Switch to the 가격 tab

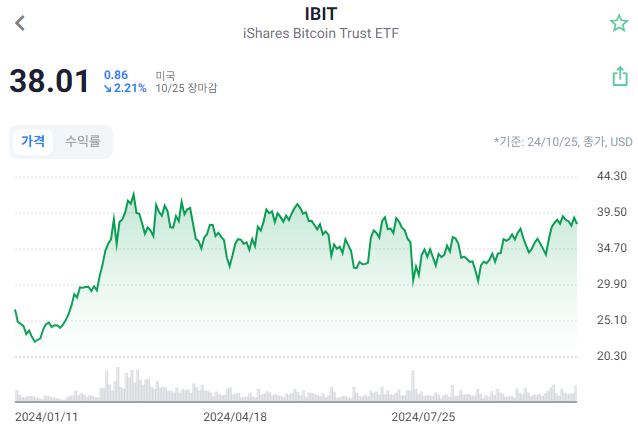coord(33,142)
